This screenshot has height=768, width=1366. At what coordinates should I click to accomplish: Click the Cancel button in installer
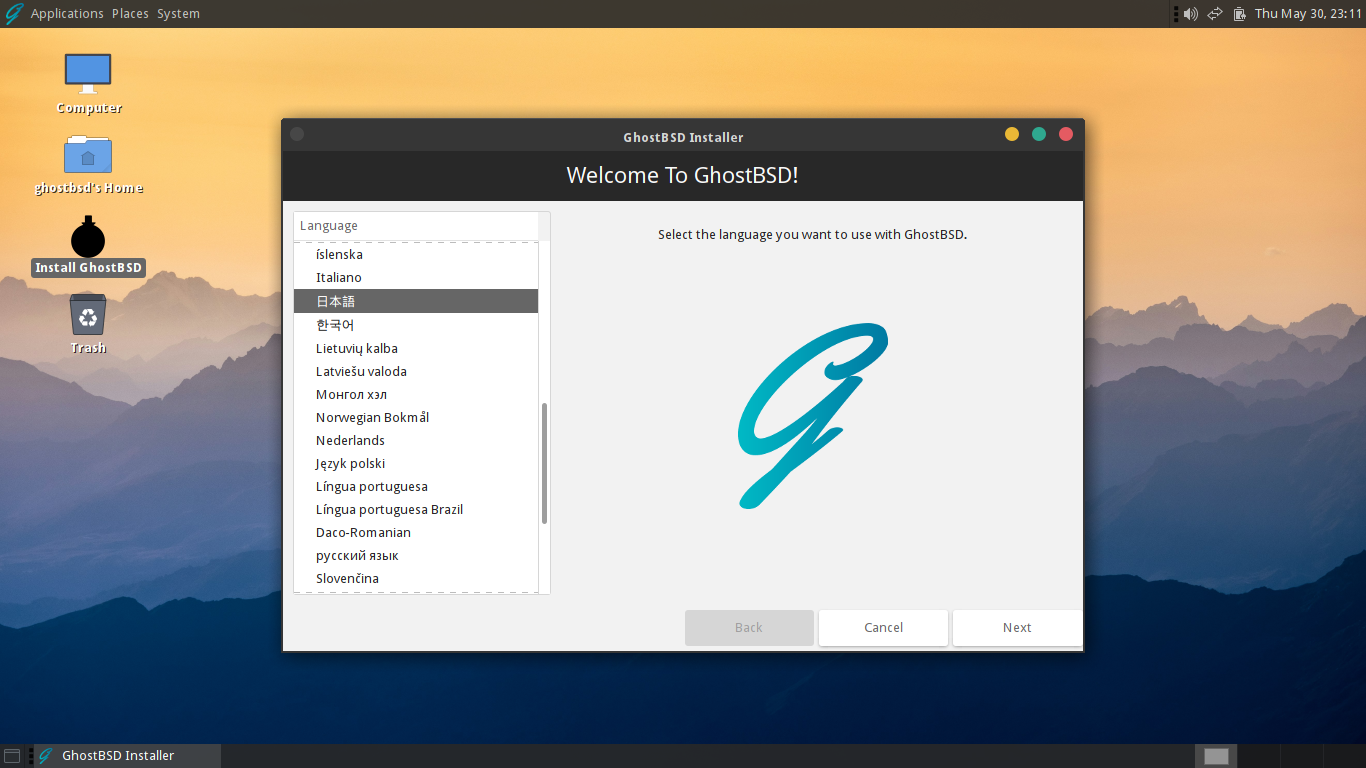tap(883, 628)
